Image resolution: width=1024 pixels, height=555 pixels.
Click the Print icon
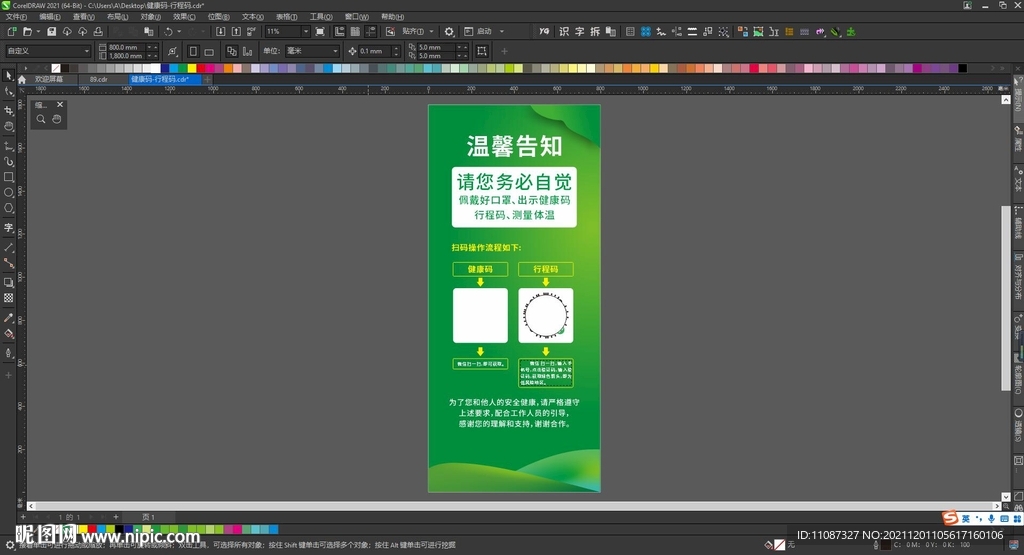click(x=98, y=31)
